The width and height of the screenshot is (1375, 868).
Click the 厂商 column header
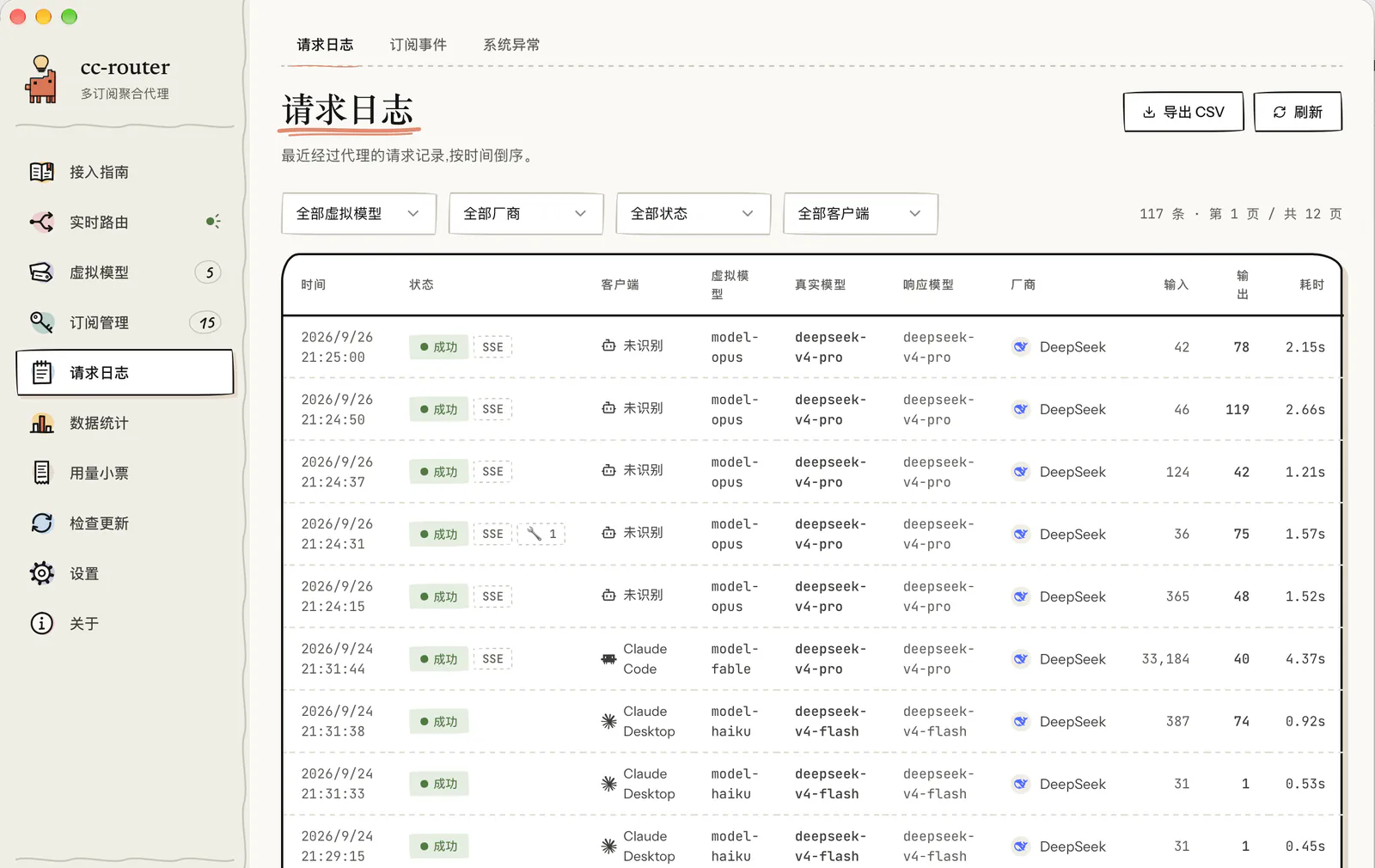(x=1024, y=284)
